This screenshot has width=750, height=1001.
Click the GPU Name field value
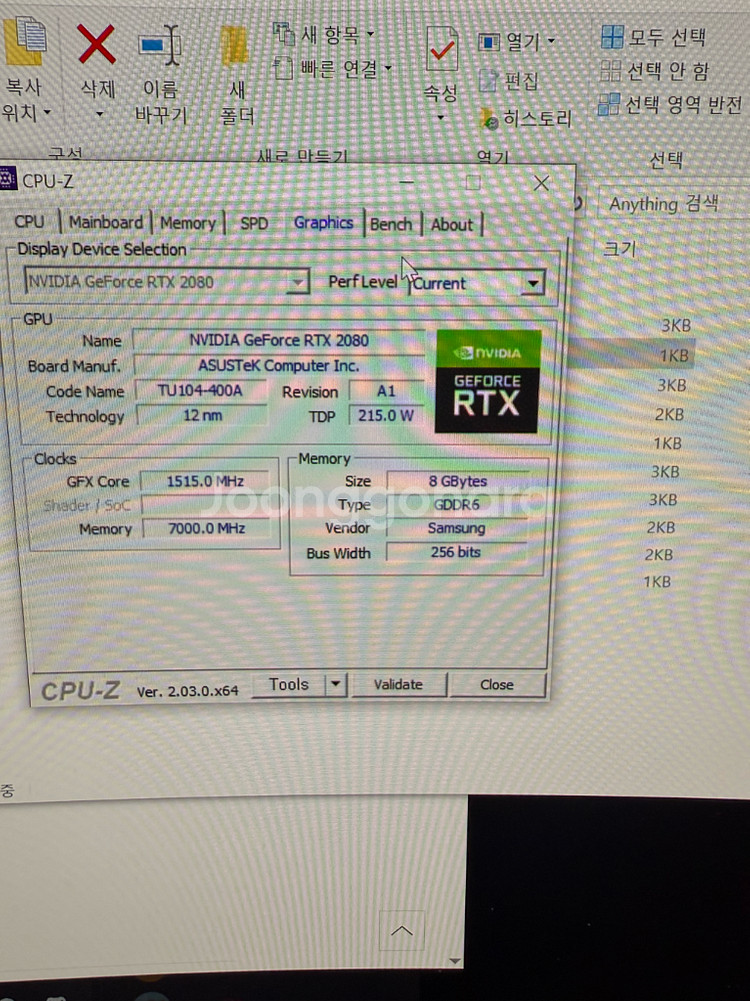279,340
